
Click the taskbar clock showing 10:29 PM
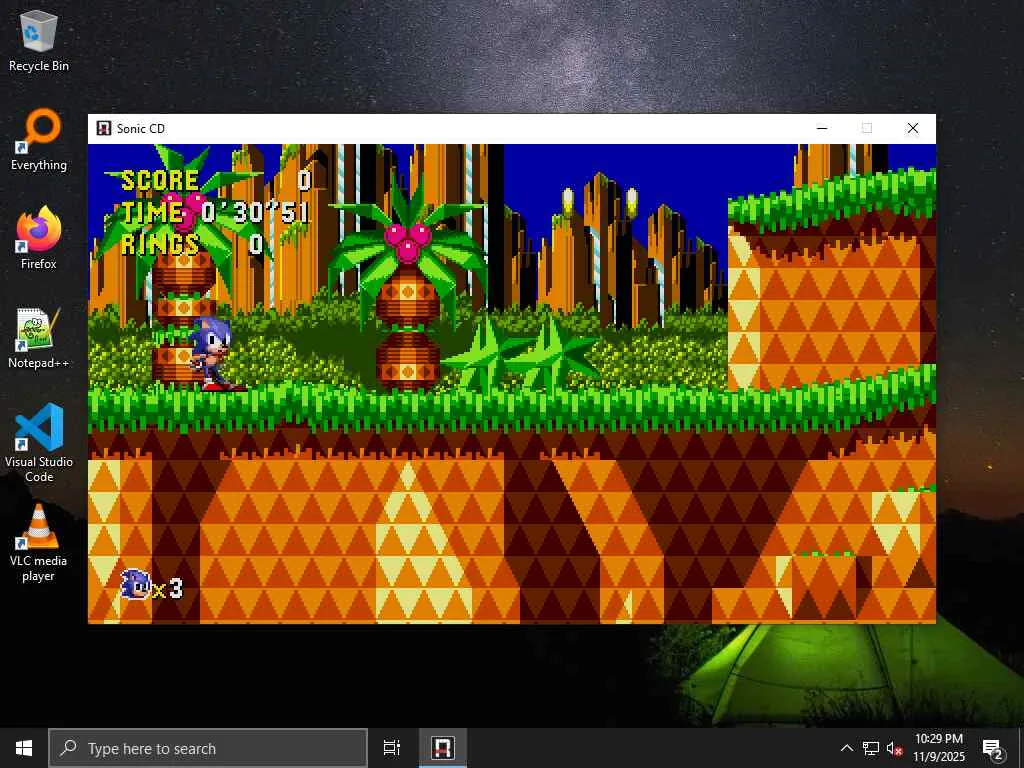click(x=938, y=748)
